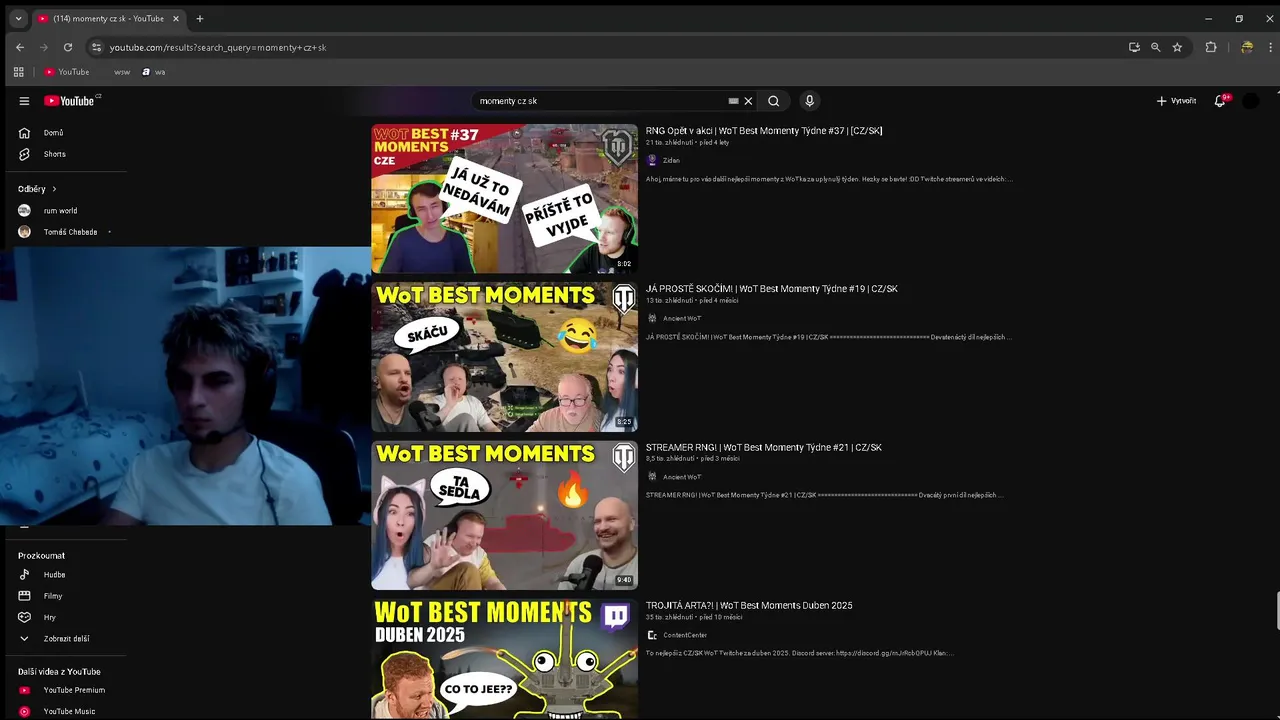Click the 'Další videa z YouTube' heading

point(59,672)
